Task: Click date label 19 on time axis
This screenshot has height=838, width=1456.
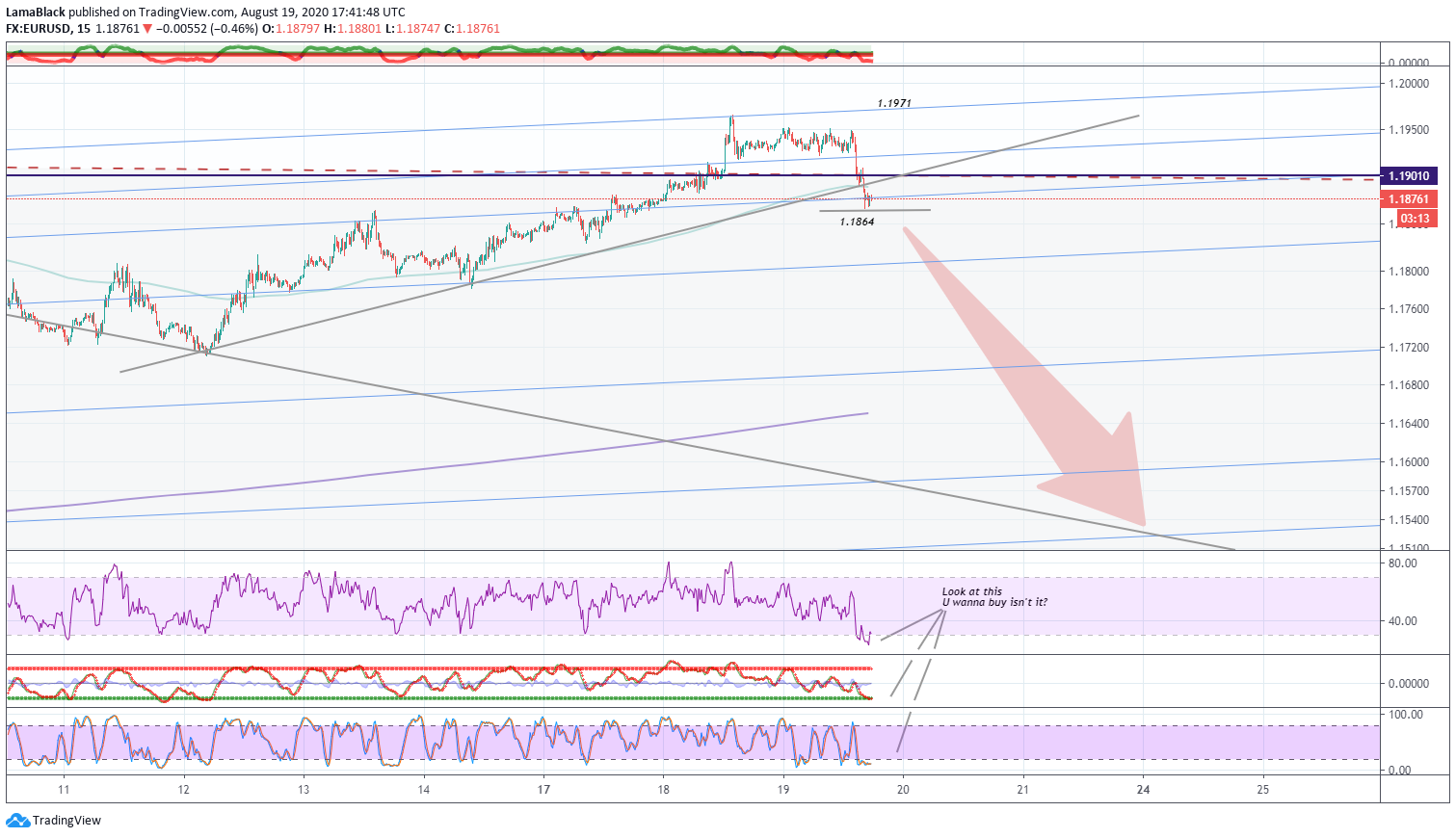Action: (783, 790)
